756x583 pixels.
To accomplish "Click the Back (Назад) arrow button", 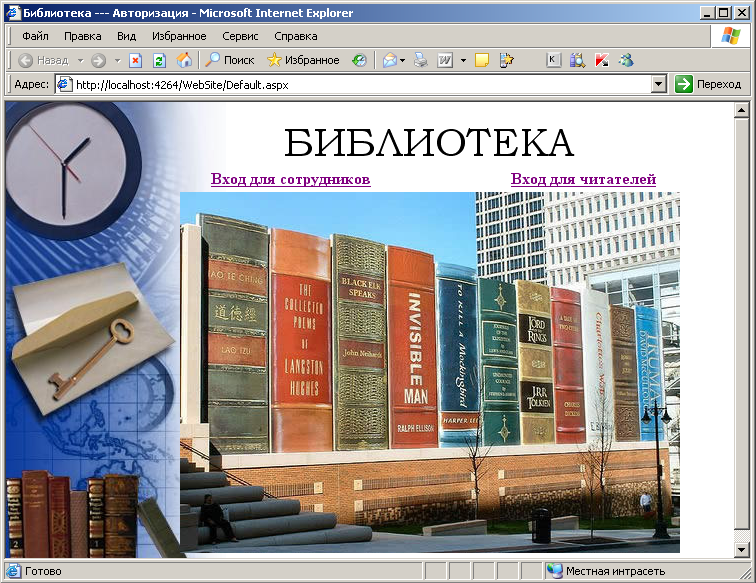I will pyautogui.click(x=43, y=60).
